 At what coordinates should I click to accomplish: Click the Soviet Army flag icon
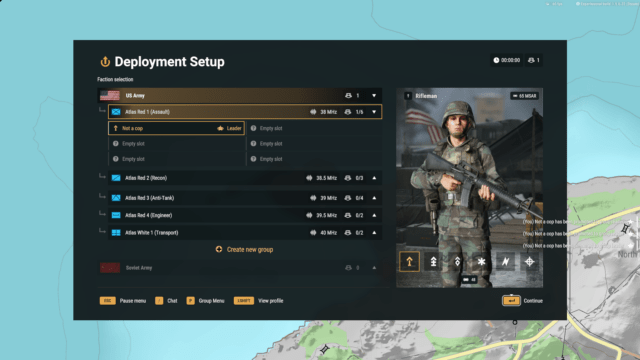point(110,268)
